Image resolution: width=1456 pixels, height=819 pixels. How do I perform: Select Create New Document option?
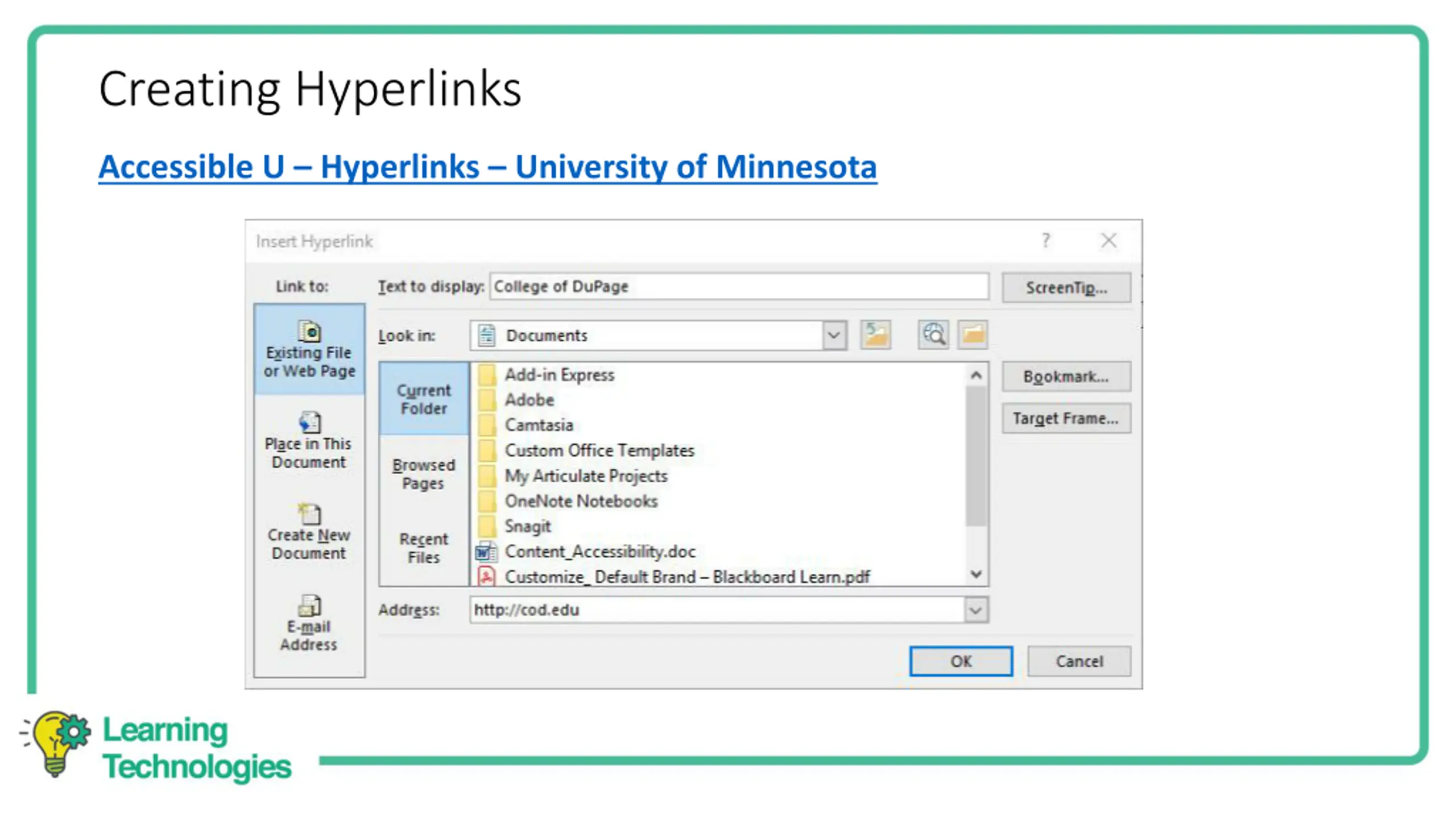click(x=309, y=532)
